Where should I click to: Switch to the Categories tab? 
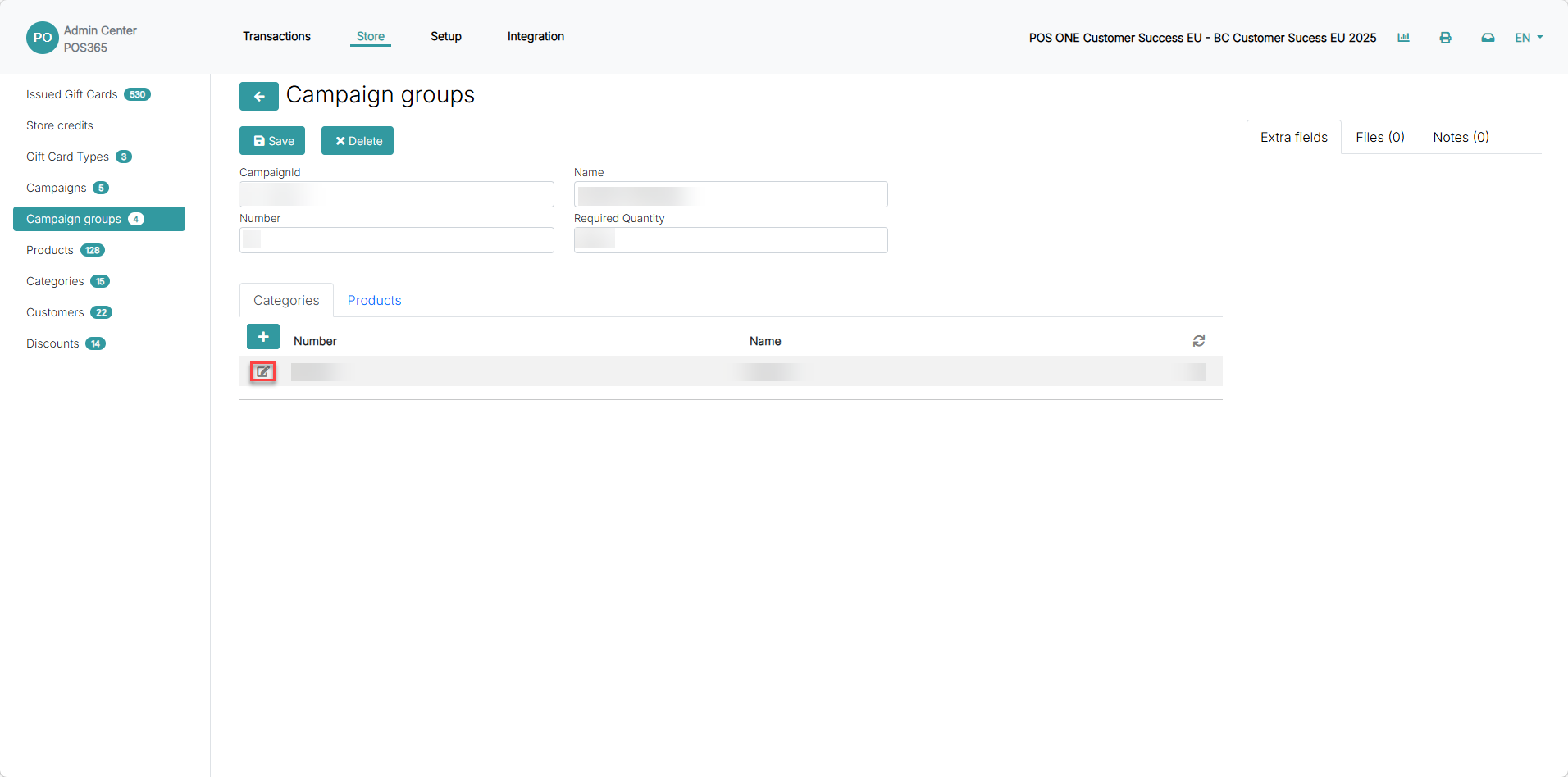(x=286, y=300)
